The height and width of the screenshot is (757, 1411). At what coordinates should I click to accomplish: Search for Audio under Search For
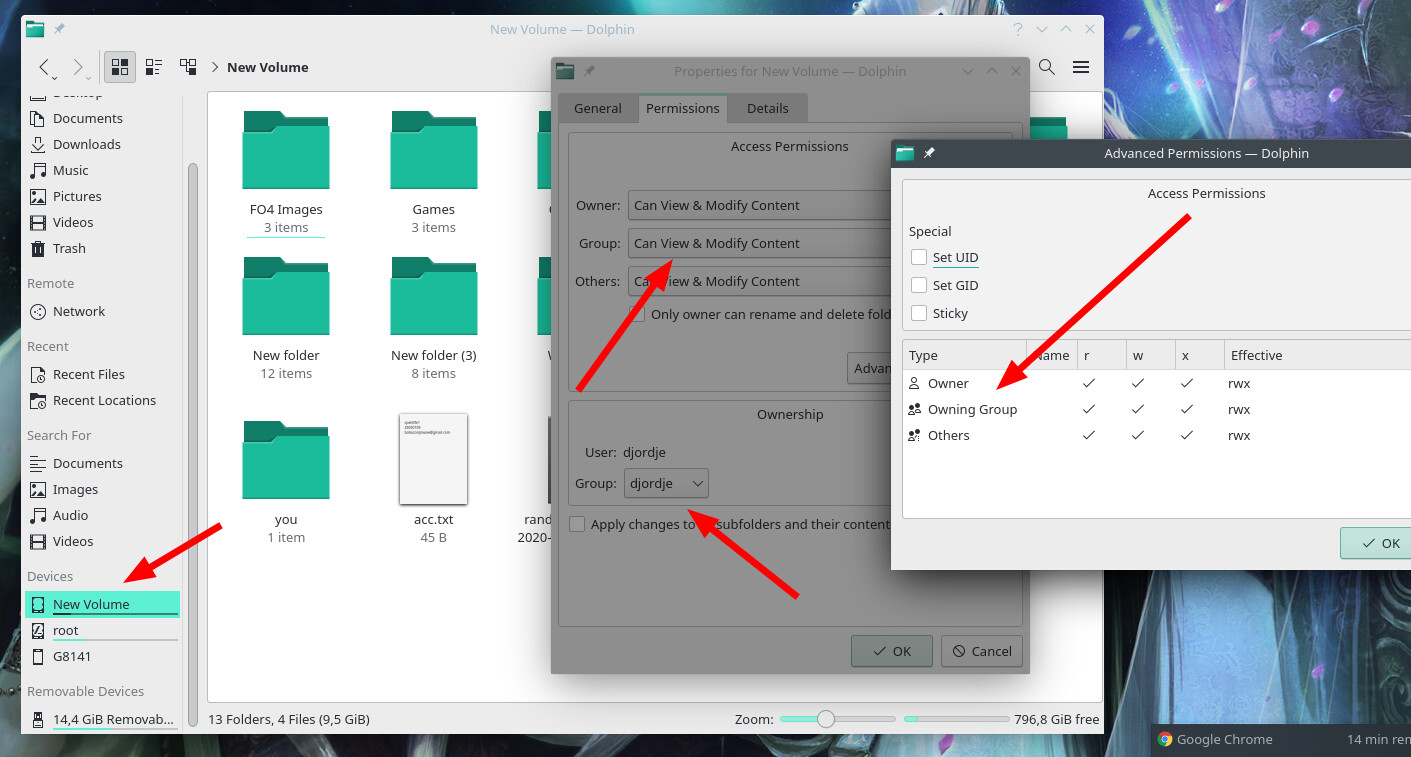click(70, 515)
